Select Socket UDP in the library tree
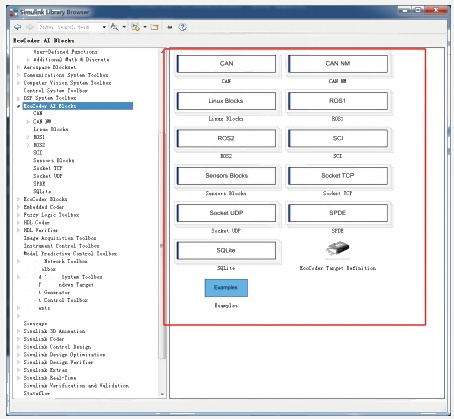The image size is (454, 419). [48, 176]
